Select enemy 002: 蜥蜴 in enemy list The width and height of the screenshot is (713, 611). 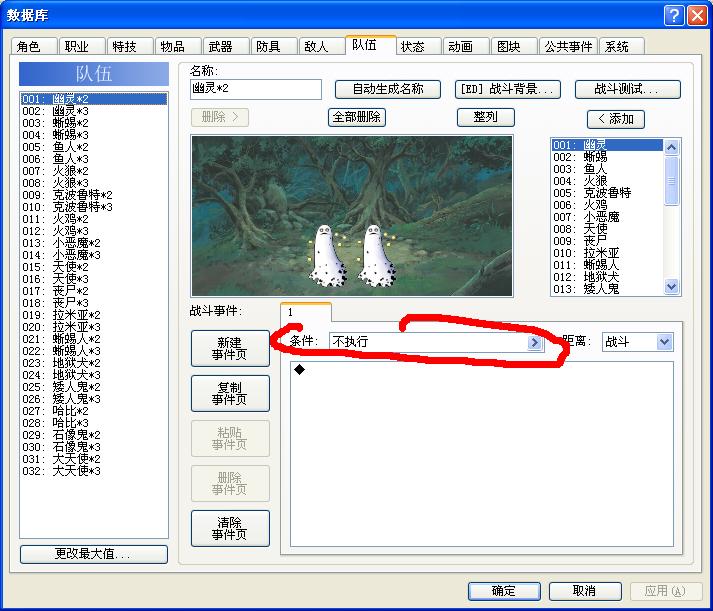click(x=607, y=157)
